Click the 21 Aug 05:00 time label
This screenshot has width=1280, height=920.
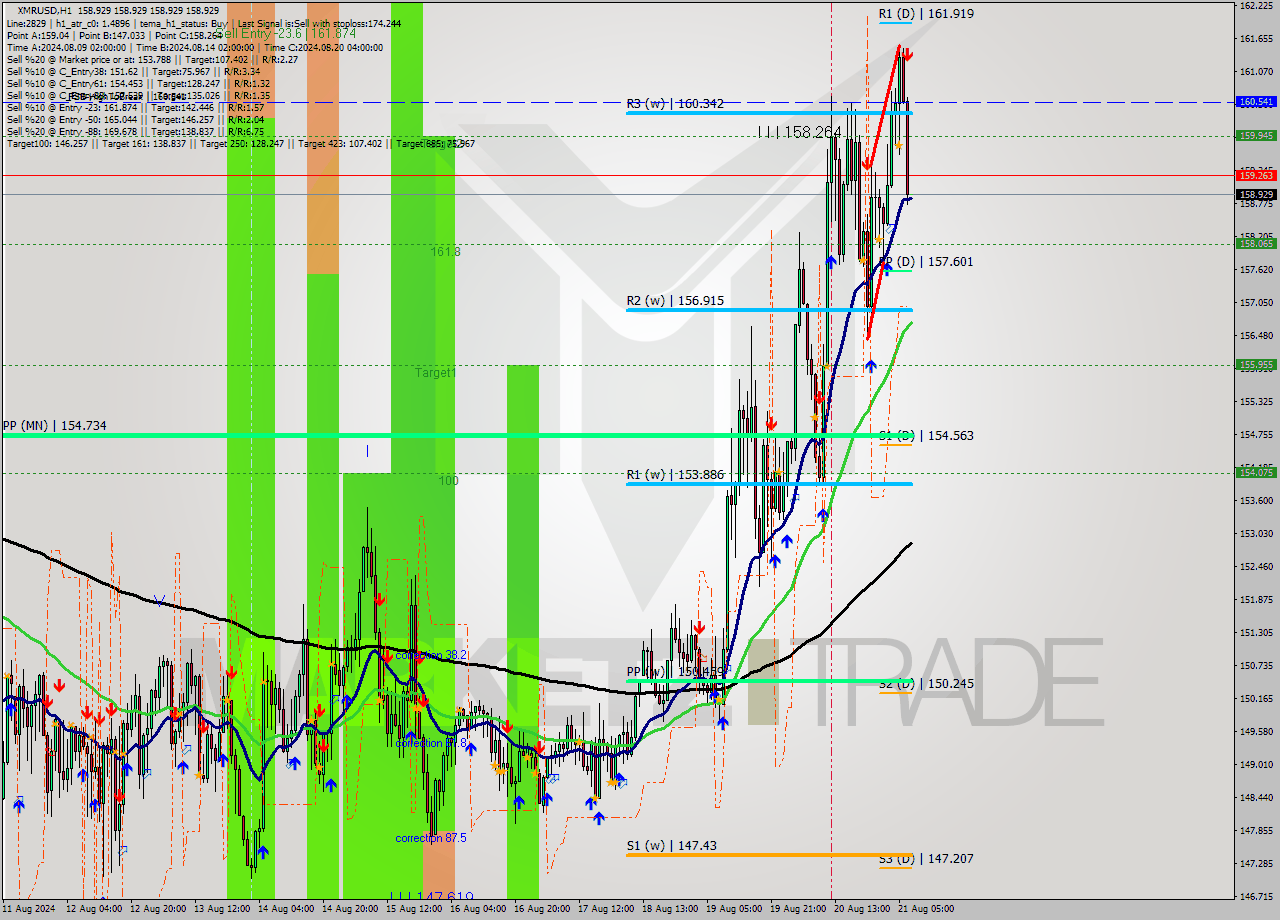coord(926,910)
